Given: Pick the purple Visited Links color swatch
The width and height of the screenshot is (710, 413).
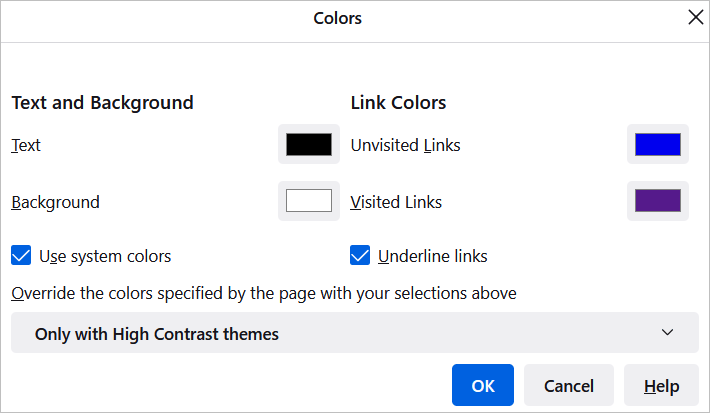Looking at the screenshot, I should click(657, 201).
